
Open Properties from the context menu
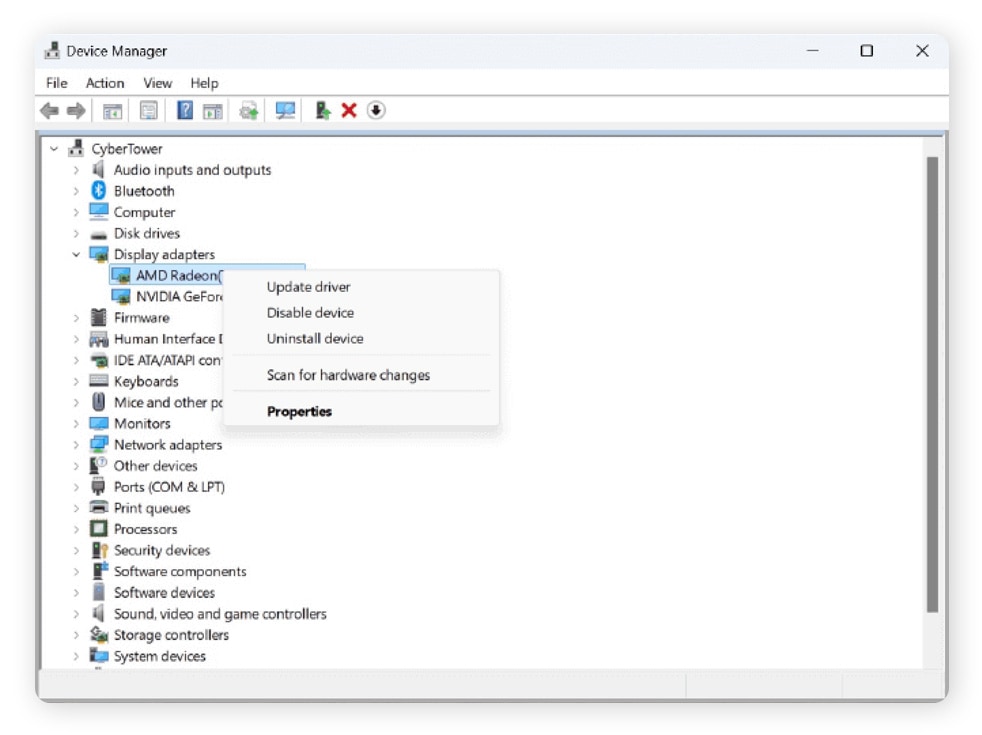[361, 411]
